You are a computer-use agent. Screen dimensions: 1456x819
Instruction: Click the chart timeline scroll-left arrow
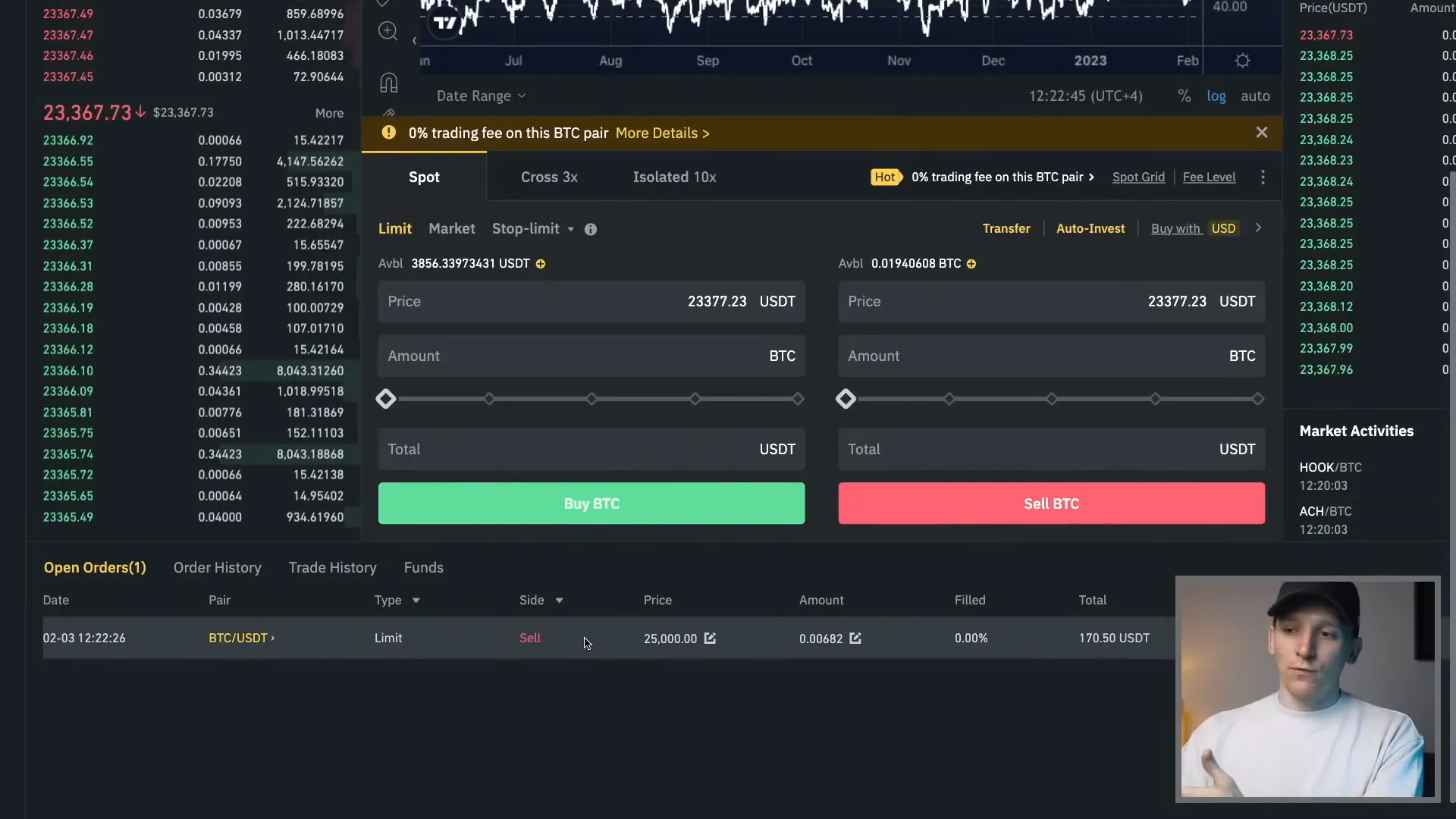click(414, 40)
